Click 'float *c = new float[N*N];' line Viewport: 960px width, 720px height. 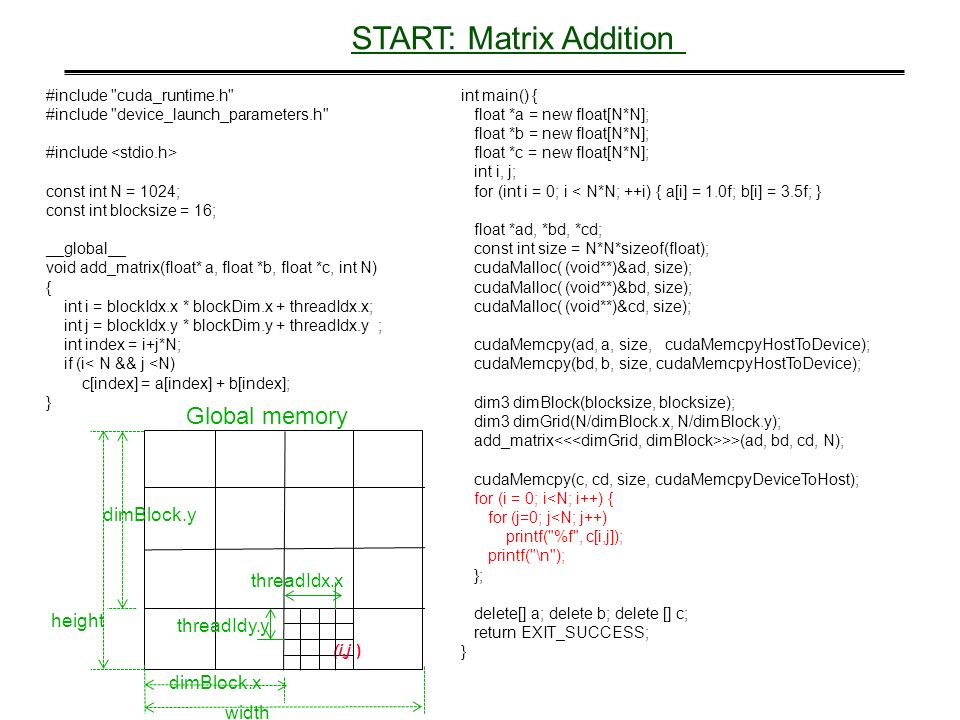(x=561, y=152)
